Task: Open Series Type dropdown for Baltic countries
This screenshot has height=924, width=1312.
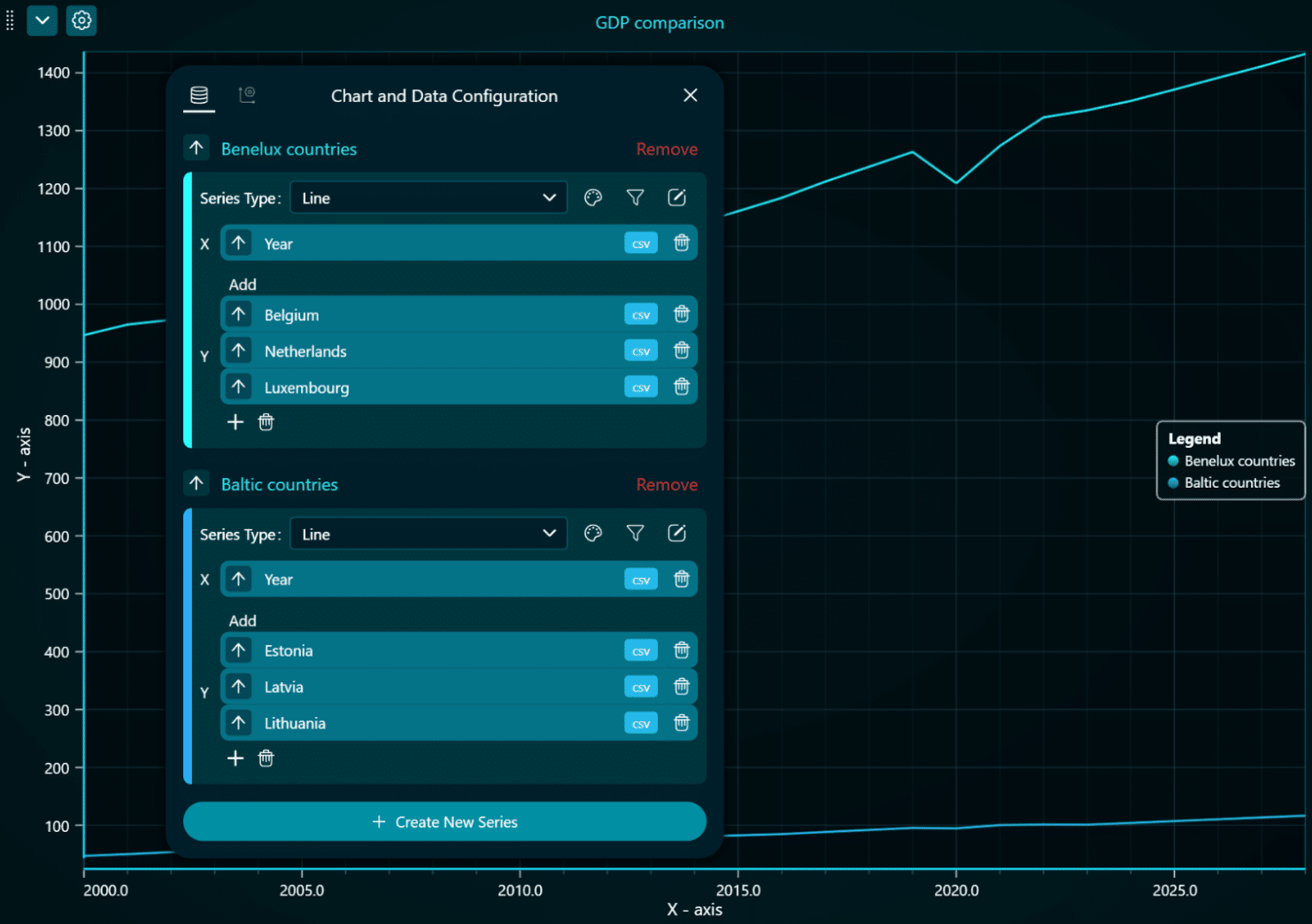Action: (x=428, y=534)
